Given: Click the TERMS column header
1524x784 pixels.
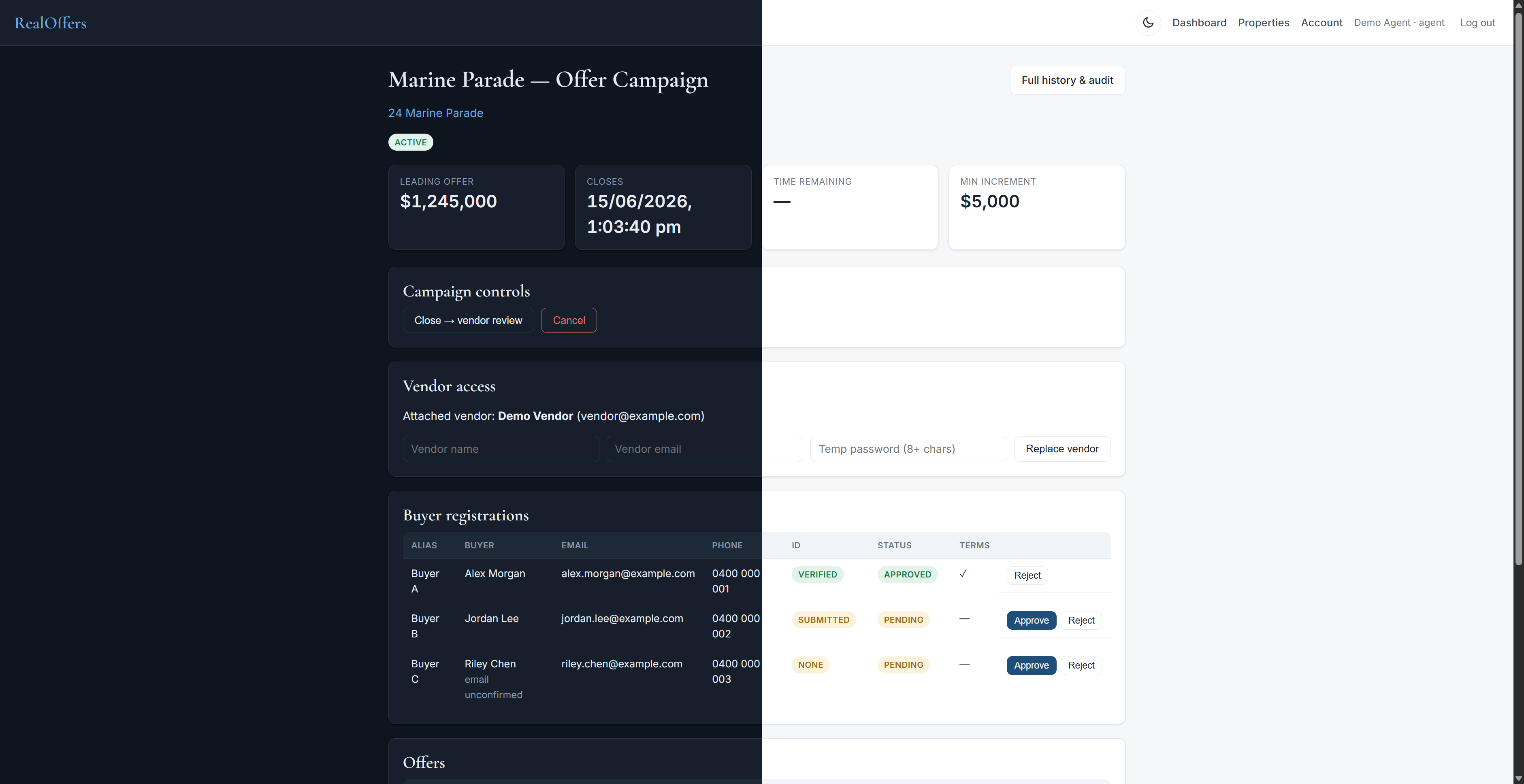Looking at the screenshot, I should tap(974, 545).
